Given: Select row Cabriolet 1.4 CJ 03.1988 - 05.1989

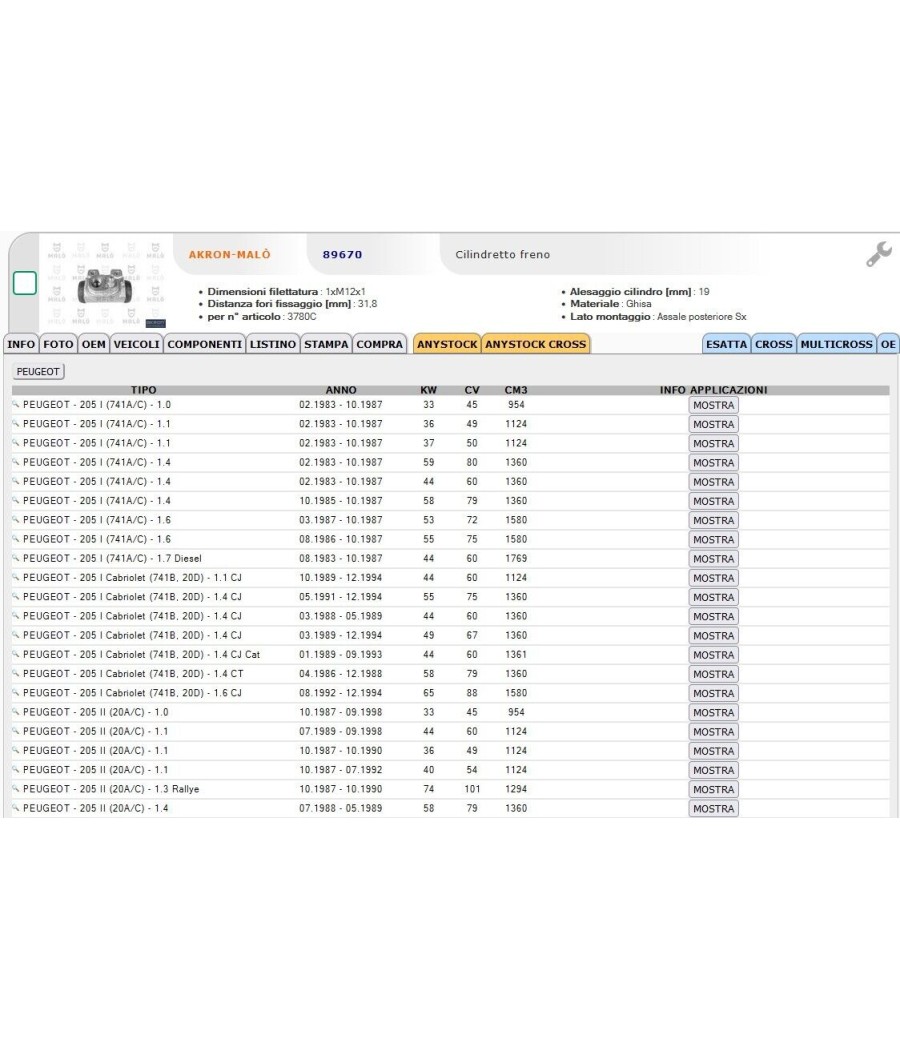Looking at the screenshot, I should tap(450, 616).
